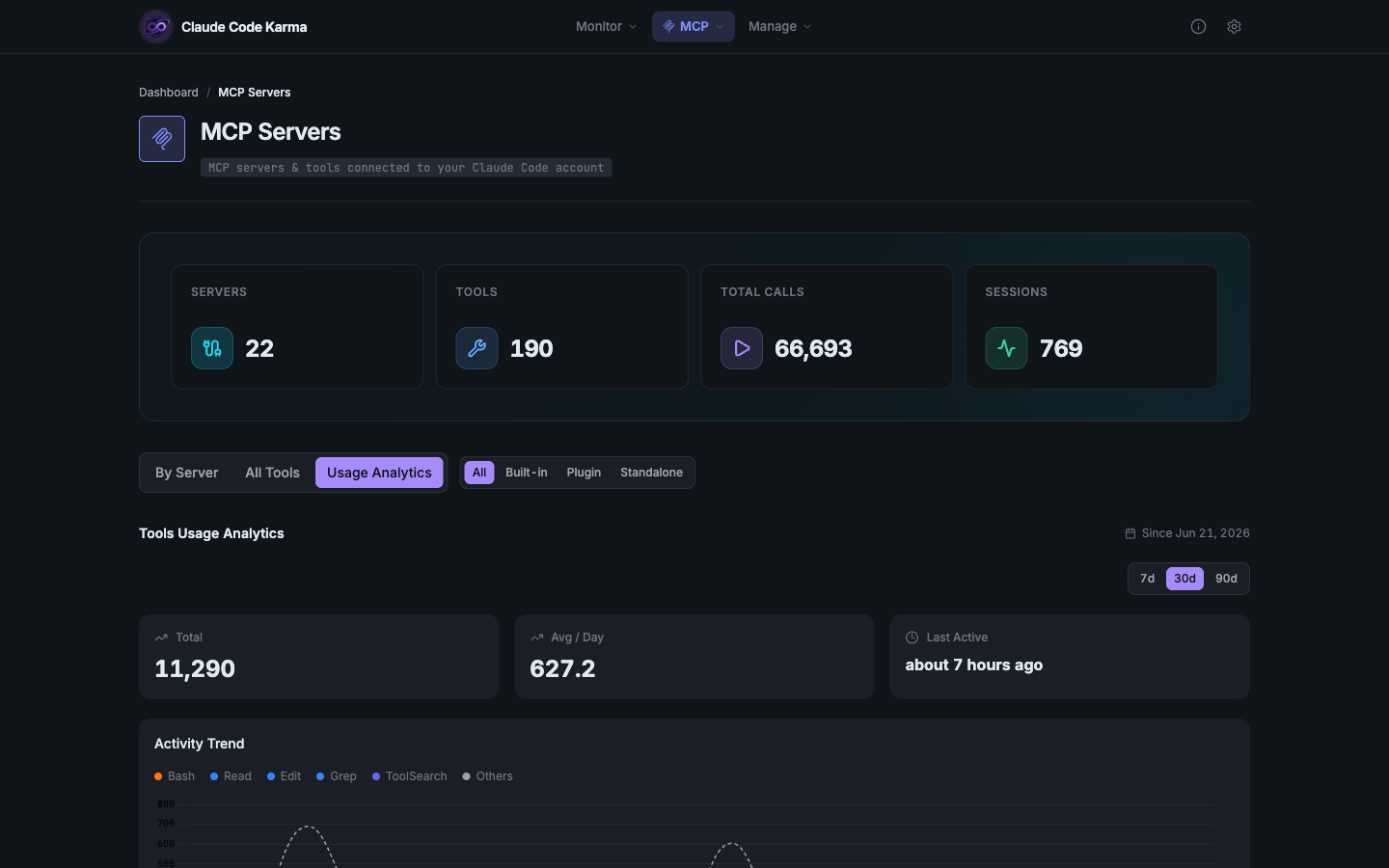1389x868 pixels.
Task: Click the Sessions count 769
Action: [x=1061, y=348]
